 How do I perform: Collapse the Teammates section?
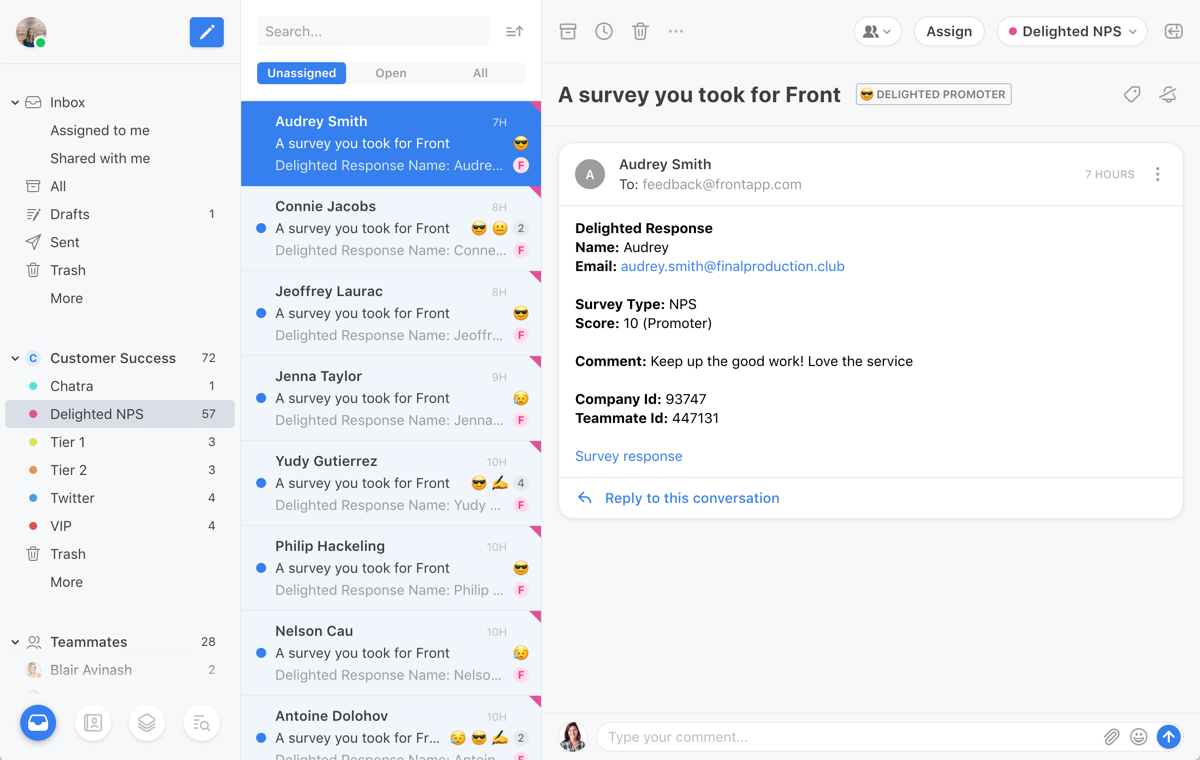tap(15, 642)
